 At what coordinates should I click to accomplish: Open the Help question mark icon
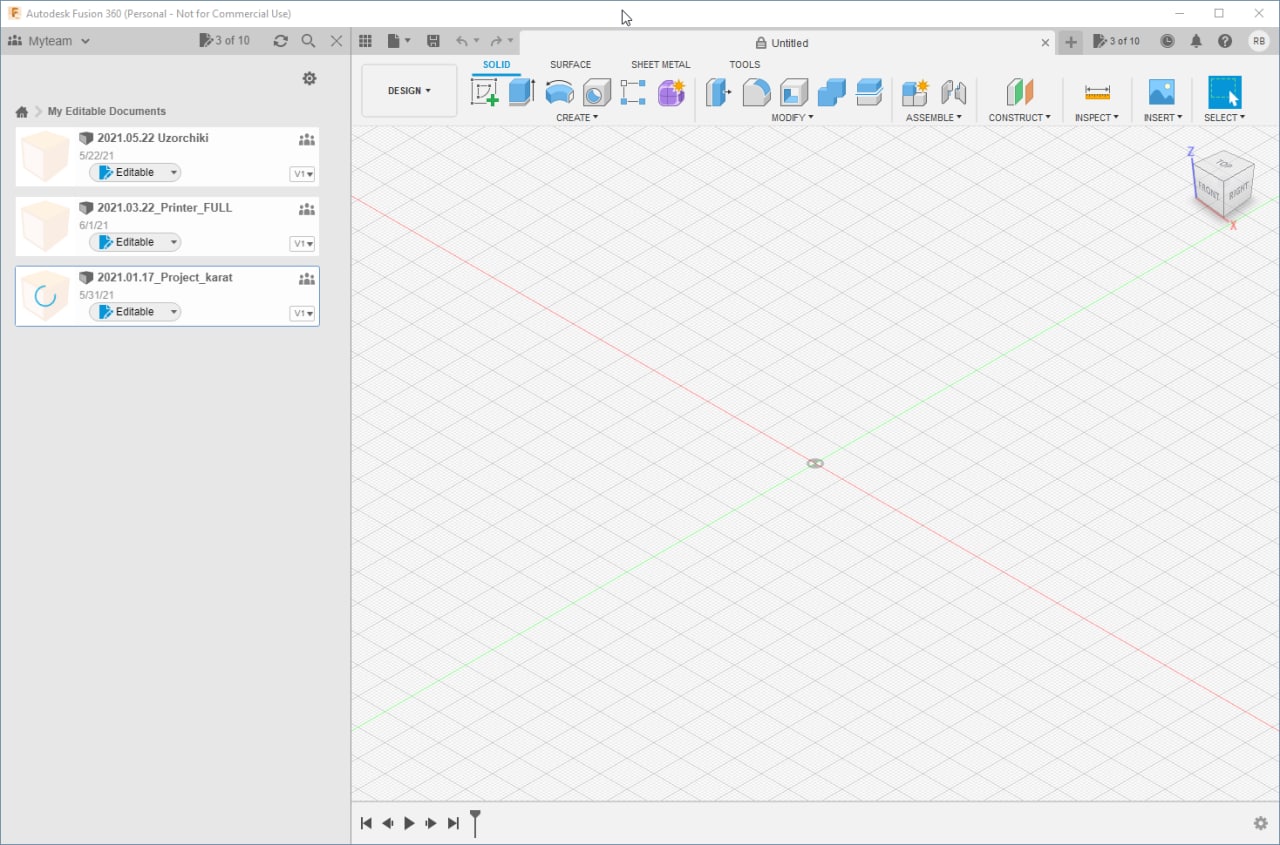point(1225,41)
